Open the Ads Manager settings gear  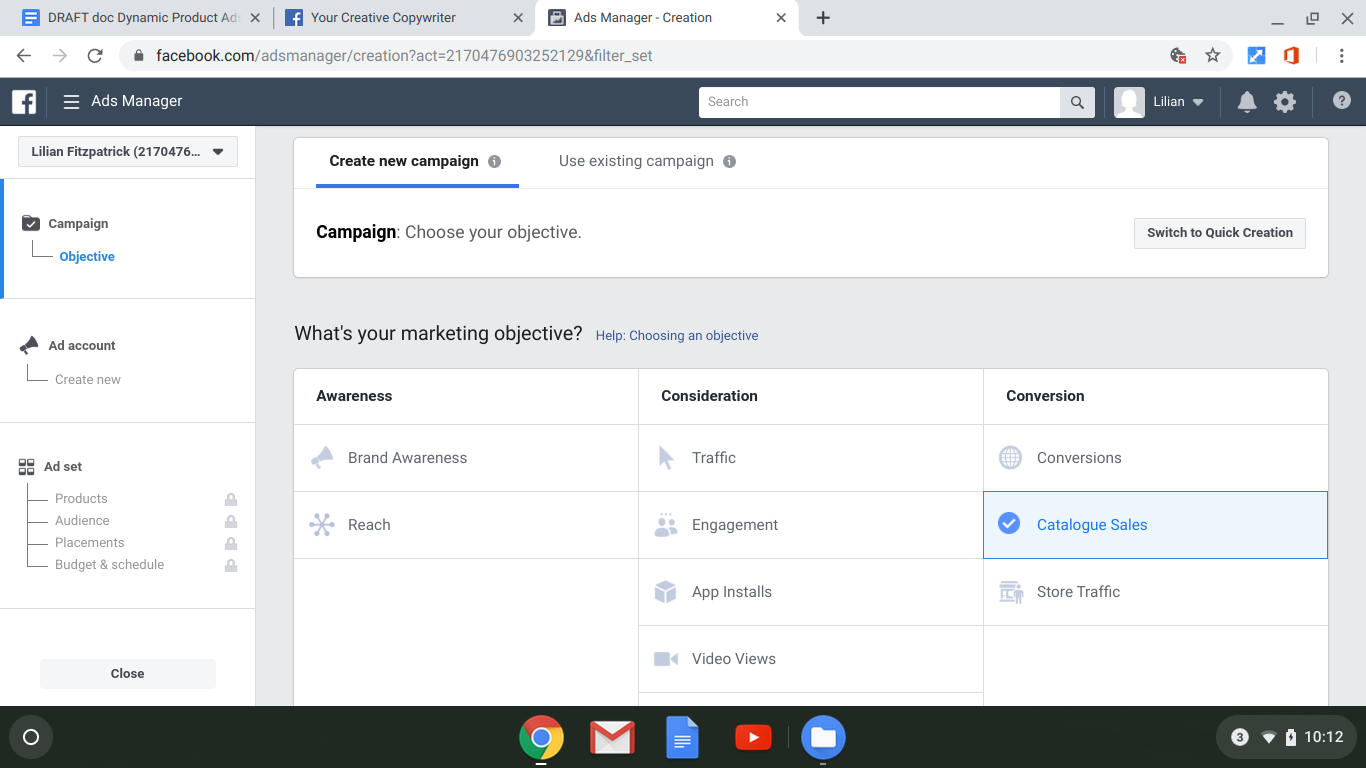[x=1285, y=101]
